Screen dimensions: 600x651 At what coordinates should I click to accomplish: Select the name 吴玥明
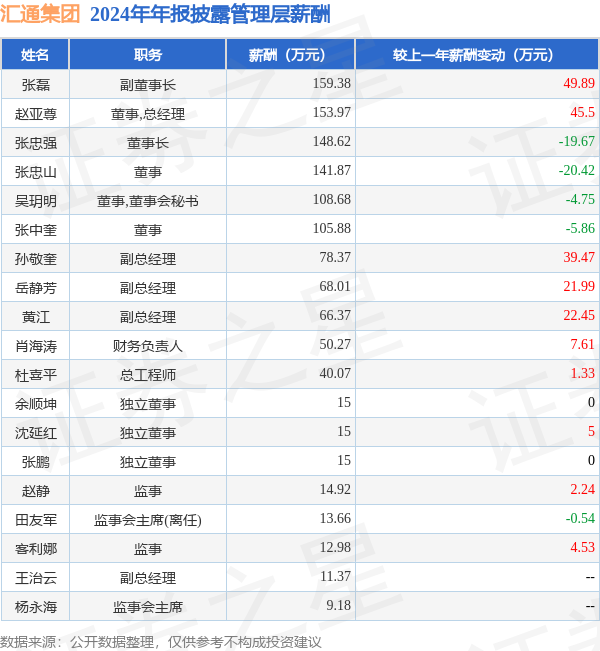36,201
